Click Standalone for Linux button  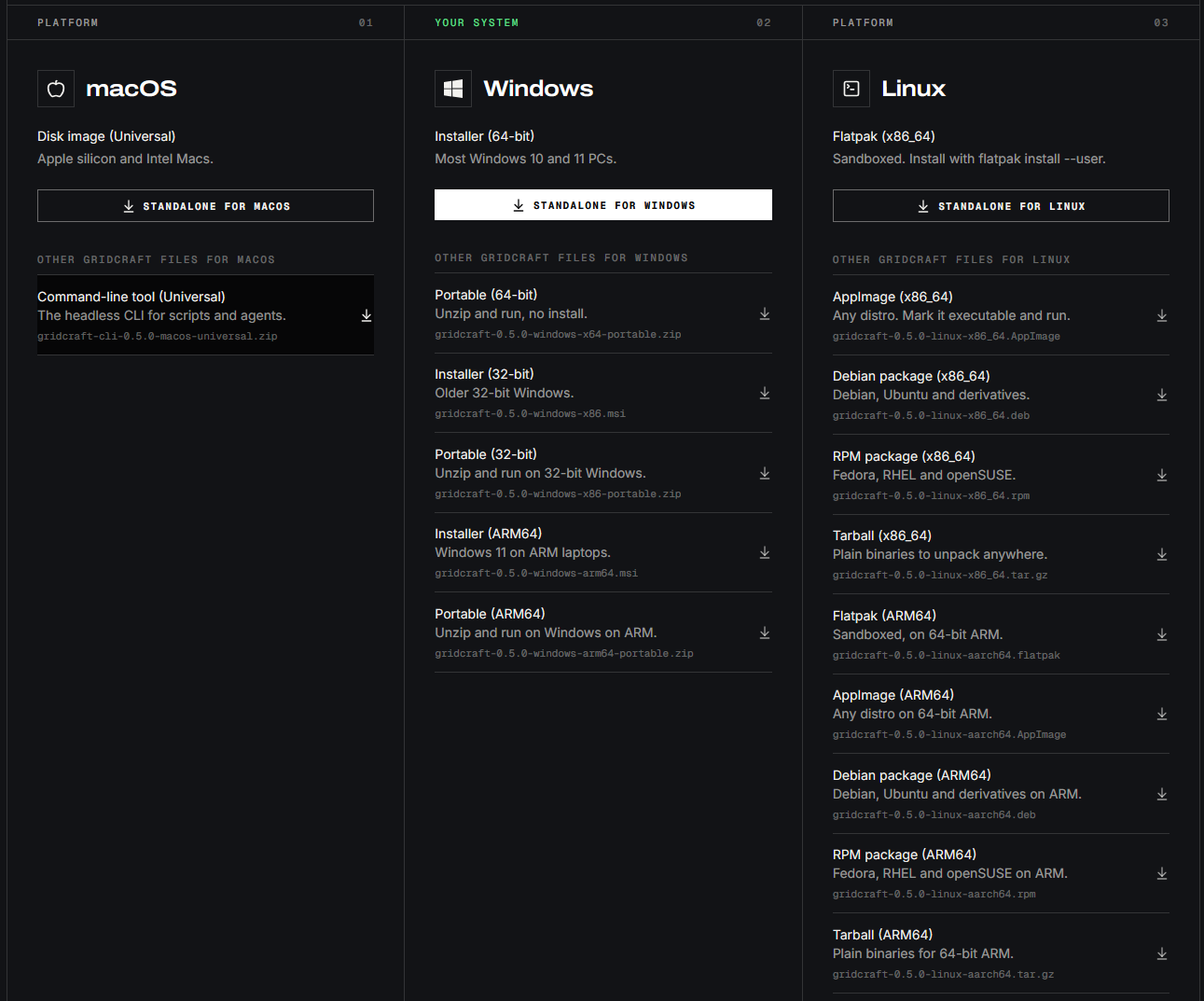tap(1001, 206)
